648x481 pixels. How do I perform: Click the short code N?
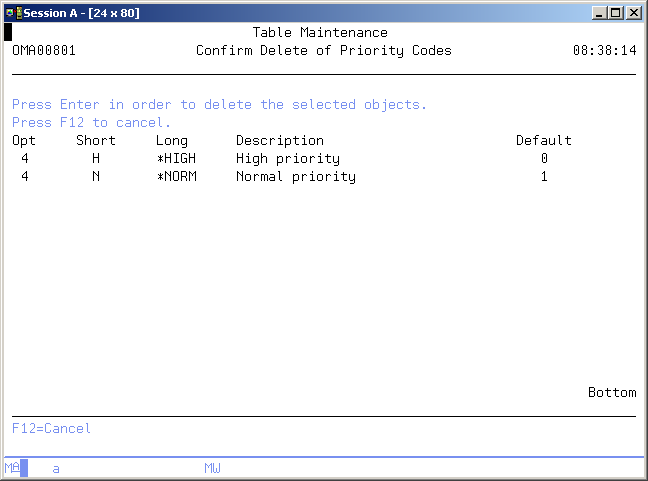tap(96, 177)
